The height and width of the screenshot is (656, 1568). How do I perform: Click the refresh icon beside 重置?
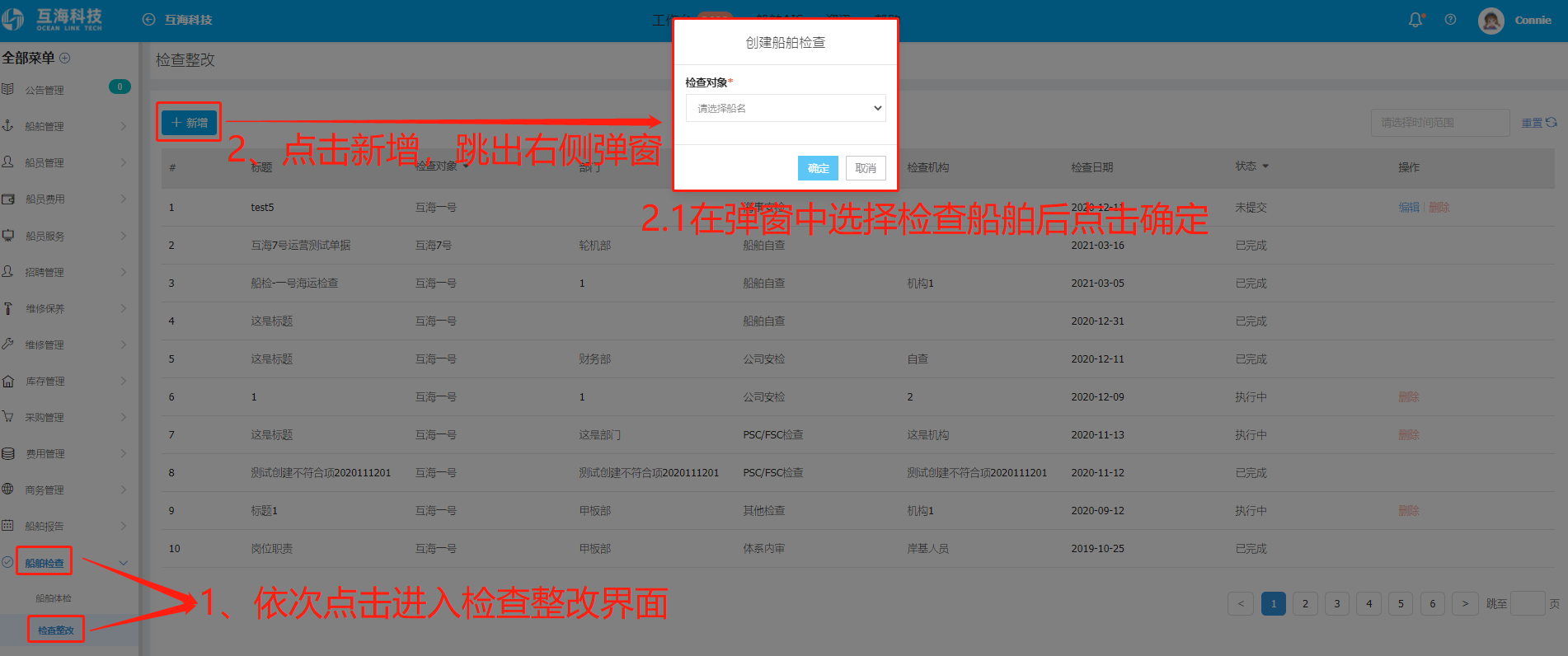[x=1552, y=122]
